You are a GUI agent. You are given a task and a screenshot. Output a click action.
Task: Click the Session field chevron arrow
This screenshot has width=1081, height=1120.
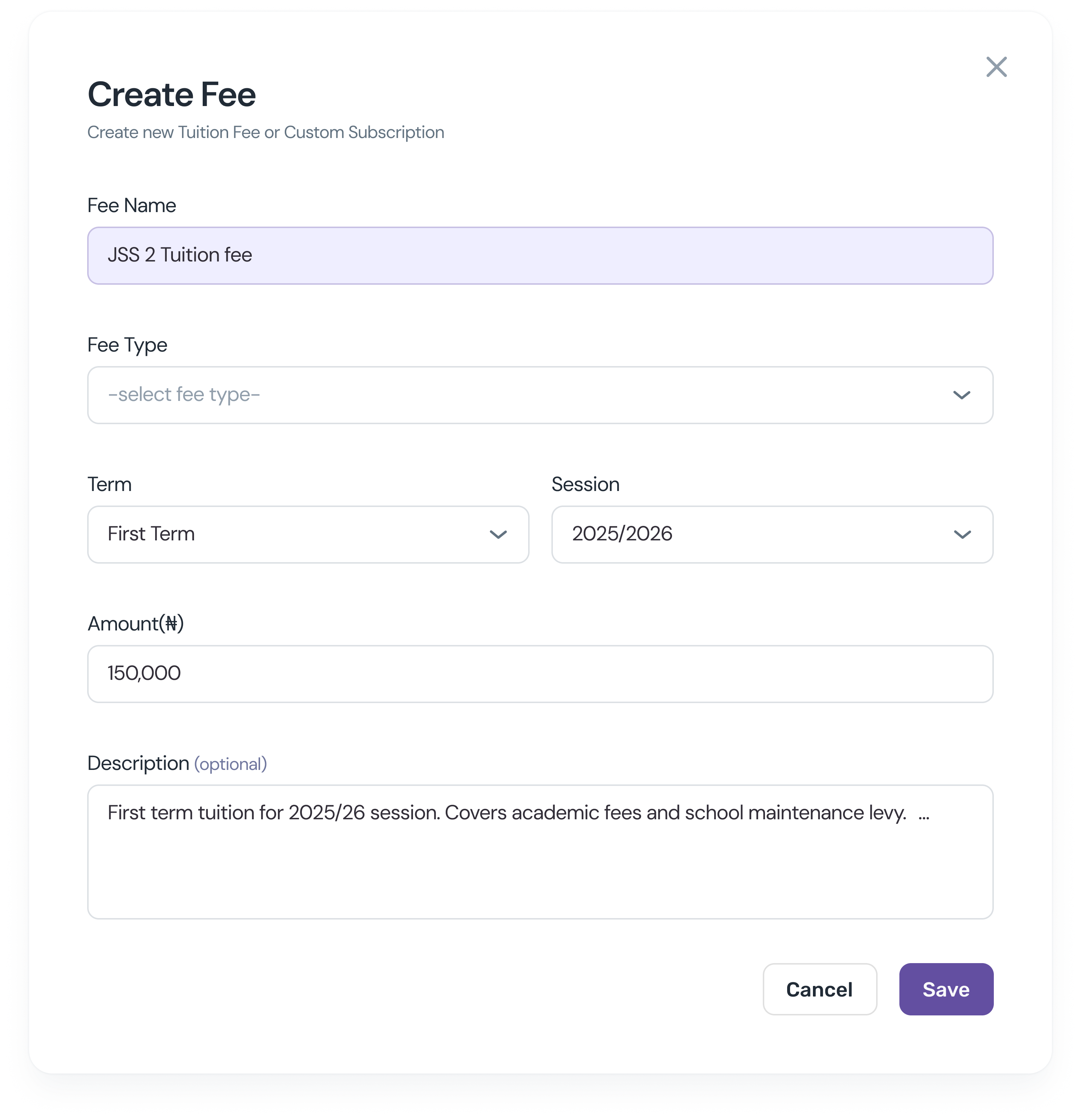961,535
